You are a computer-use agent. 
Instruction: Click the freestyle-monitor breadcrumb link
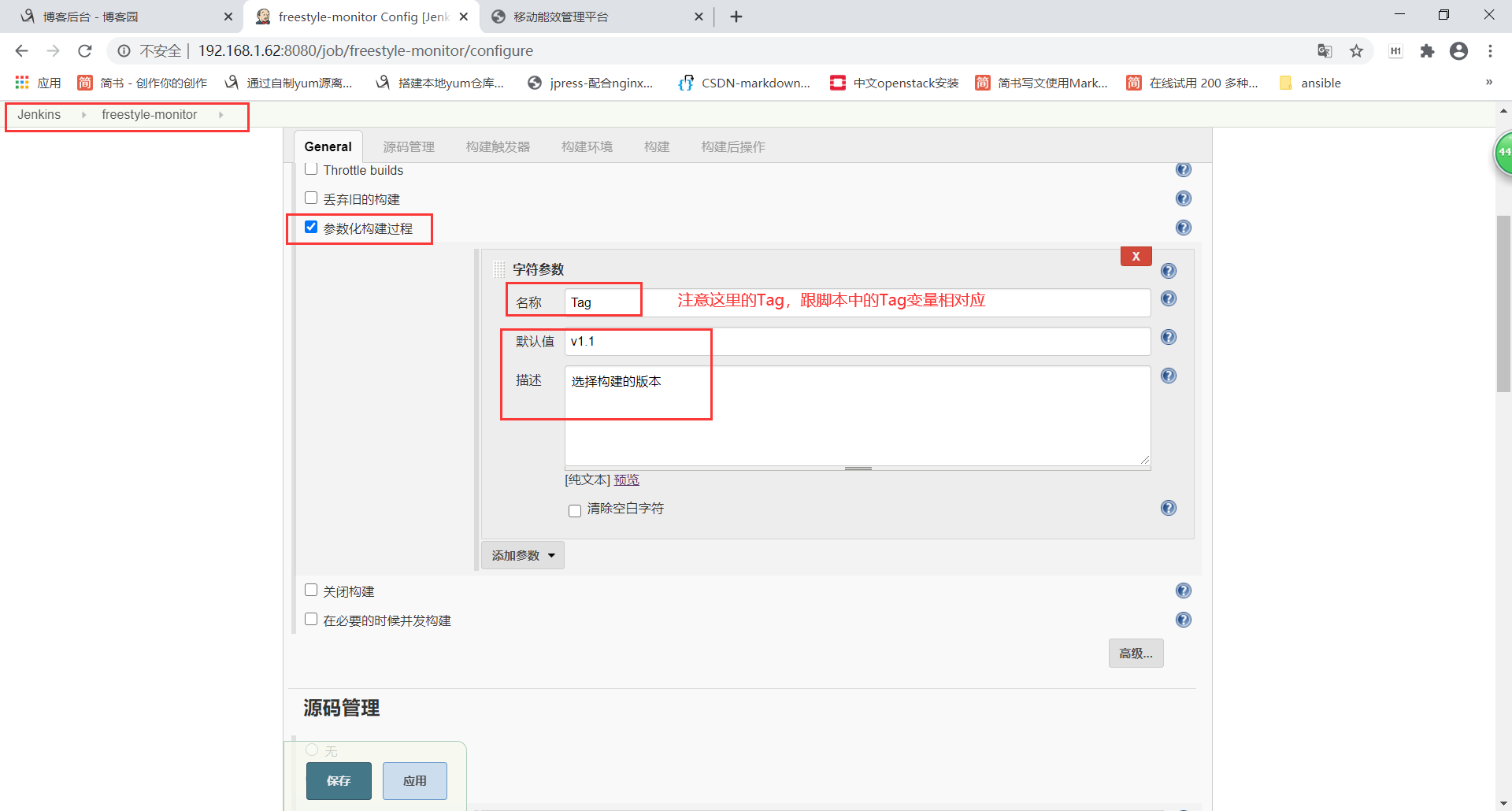(x=150, y=115)
